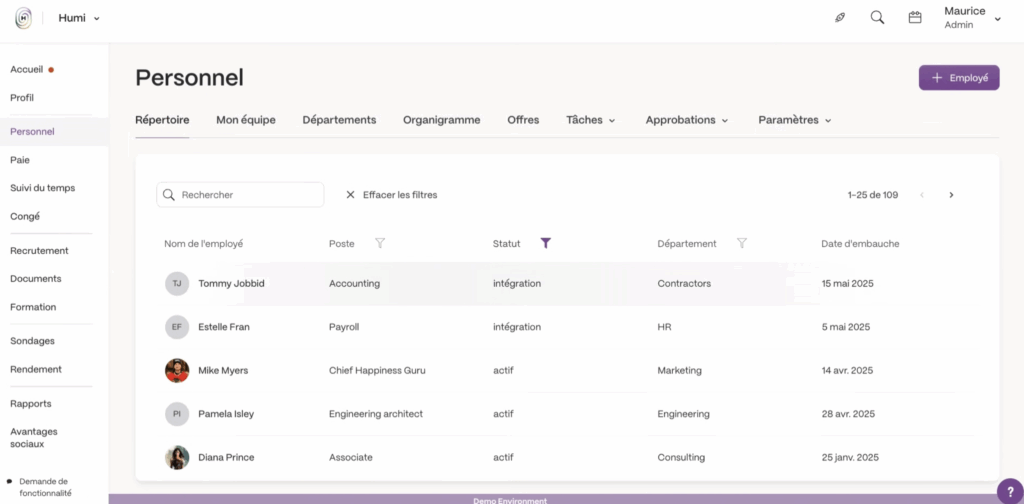
Task: Open the Maurice Admin user menu
Action: 970,18
